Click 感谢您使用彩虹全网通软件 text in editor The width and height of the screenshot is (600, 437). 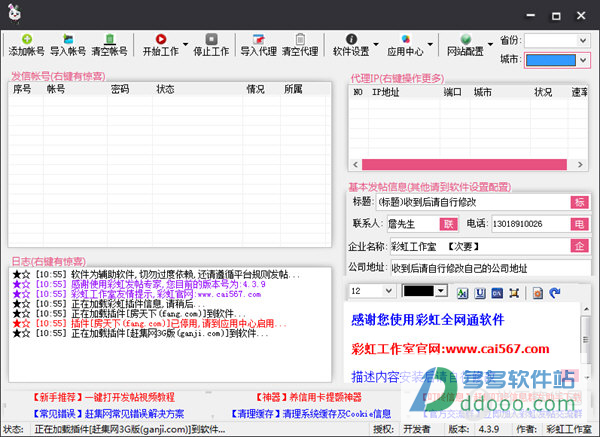(x=428, y=320)
